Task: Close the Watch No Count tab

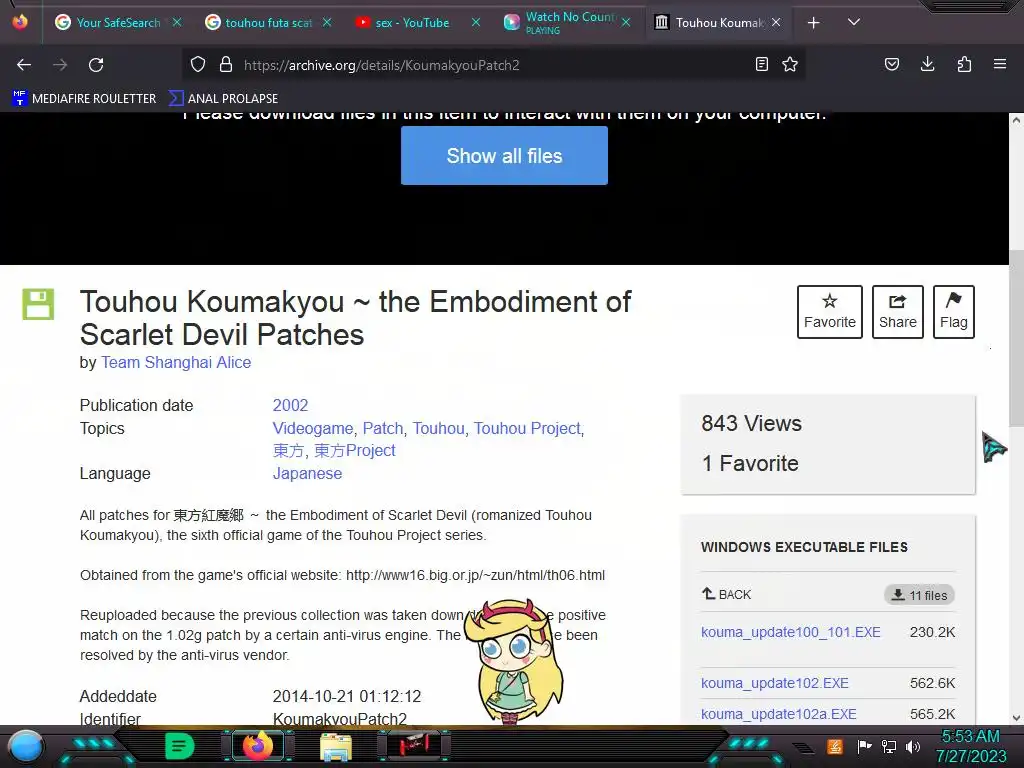Action: click(x=626, y=23)
